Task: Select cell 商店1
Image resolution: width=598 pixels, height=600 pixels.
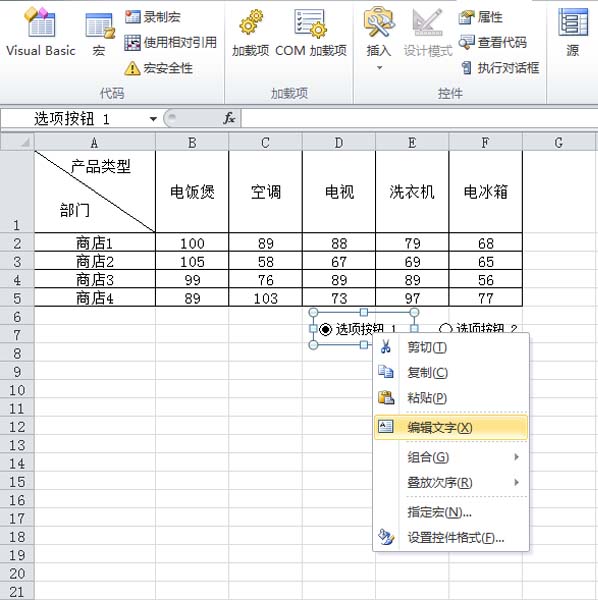Action: pyautogui.click(x=95, y=243)
